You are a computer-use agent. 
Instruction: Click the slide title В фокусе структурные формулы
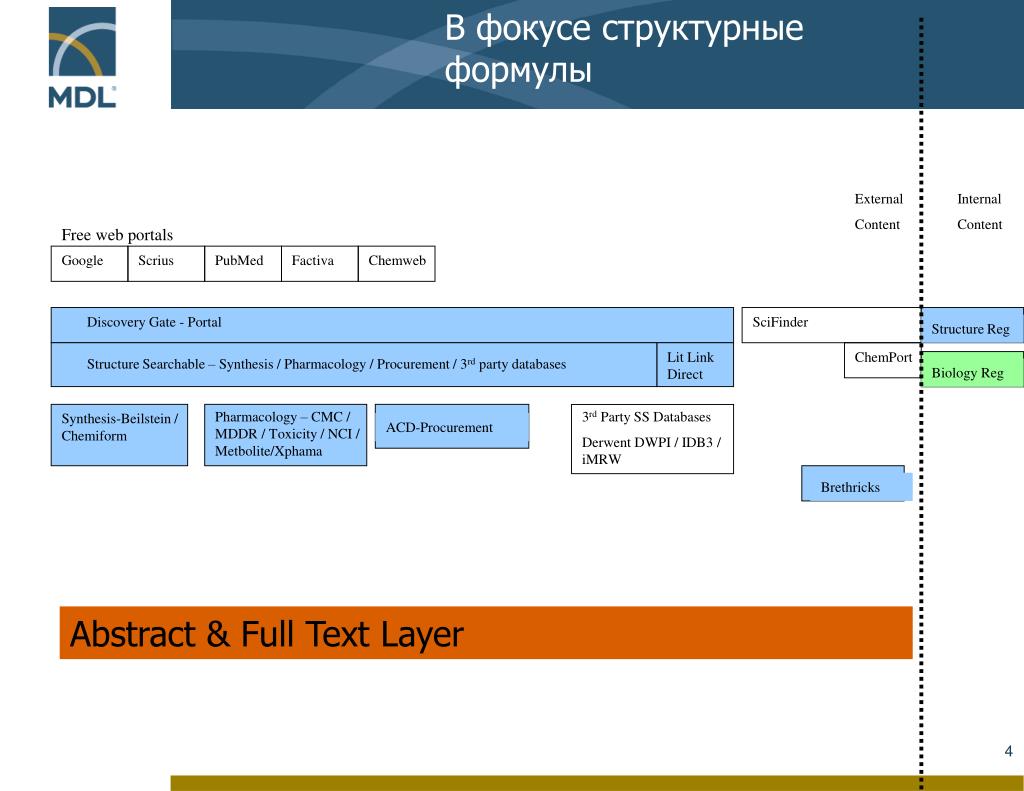click(624, 49)
